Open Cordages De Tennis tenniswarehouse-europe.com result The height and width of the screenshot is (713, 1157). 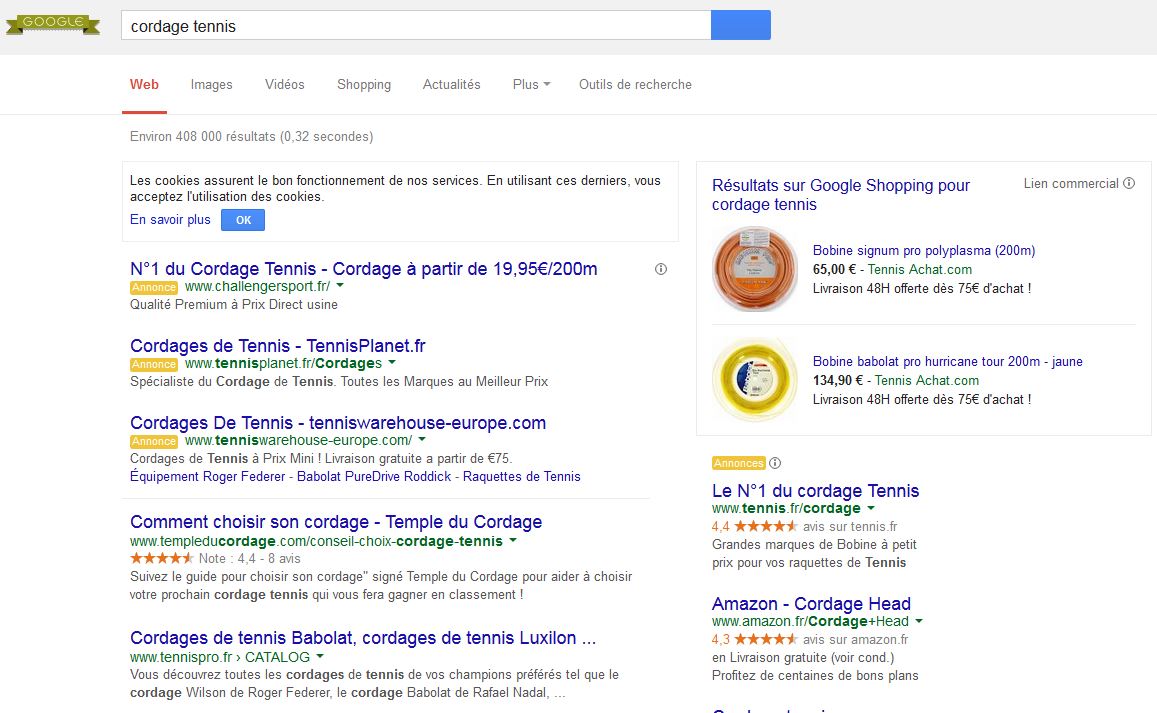[x=338, y=423]
